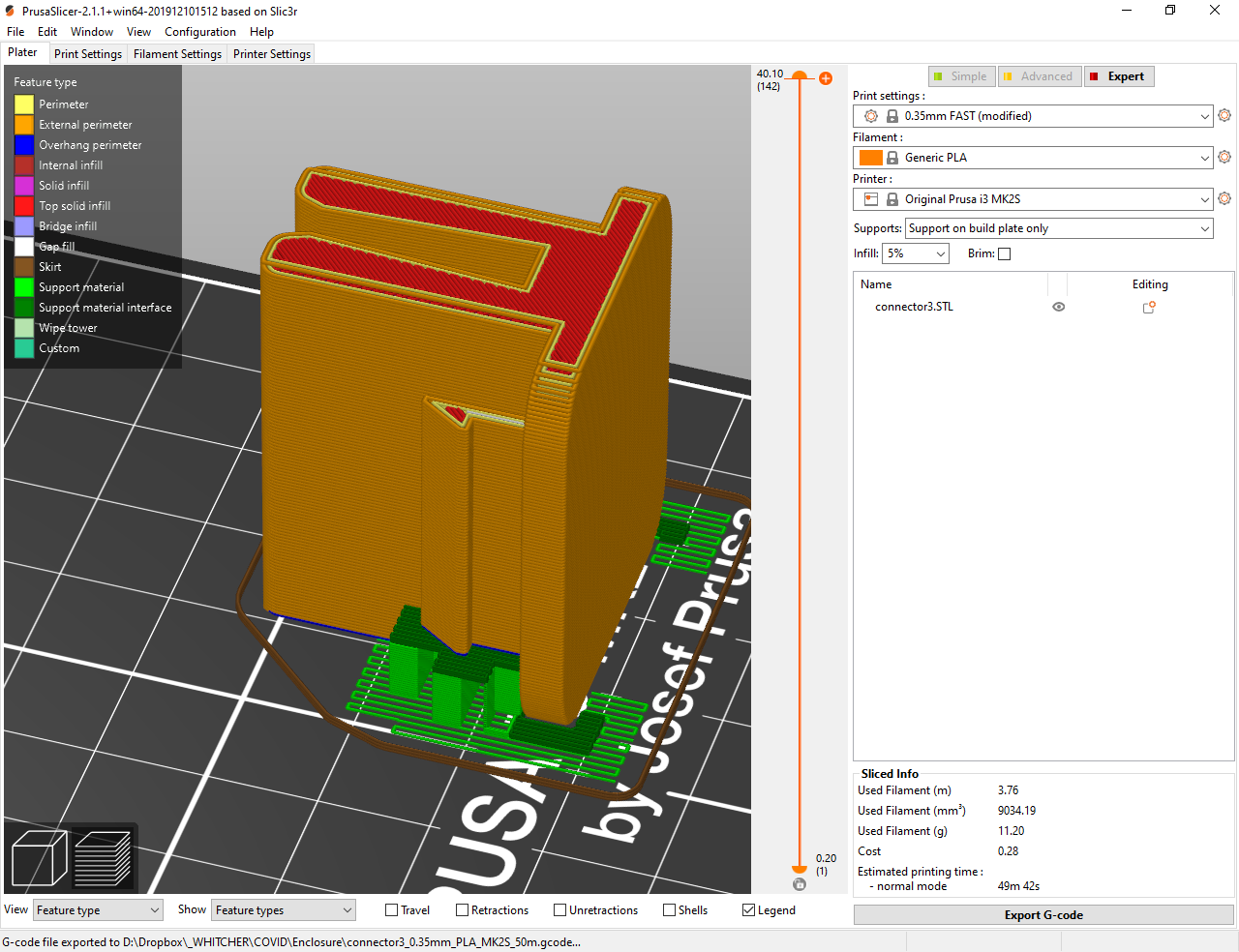
Task: Open the Infill percentage dropdown
Action: (916, 253)
